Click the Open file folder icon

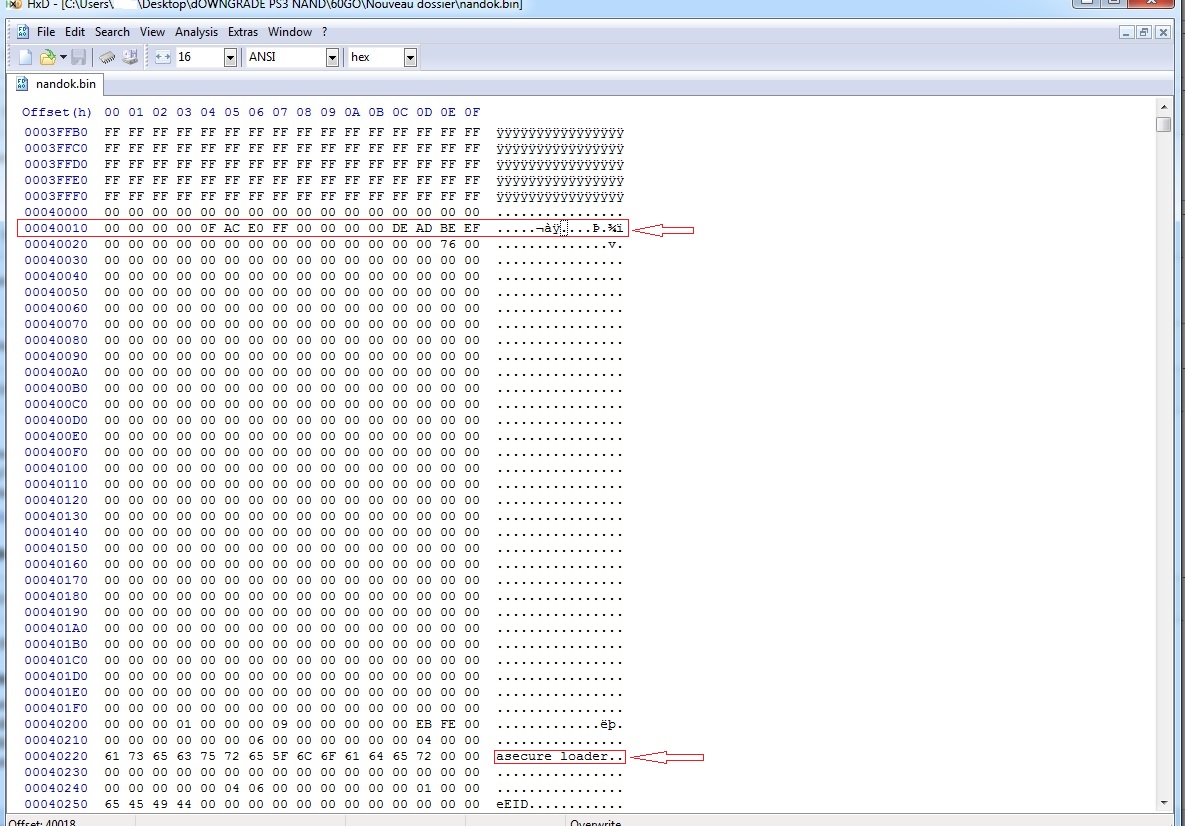[46, 58]
